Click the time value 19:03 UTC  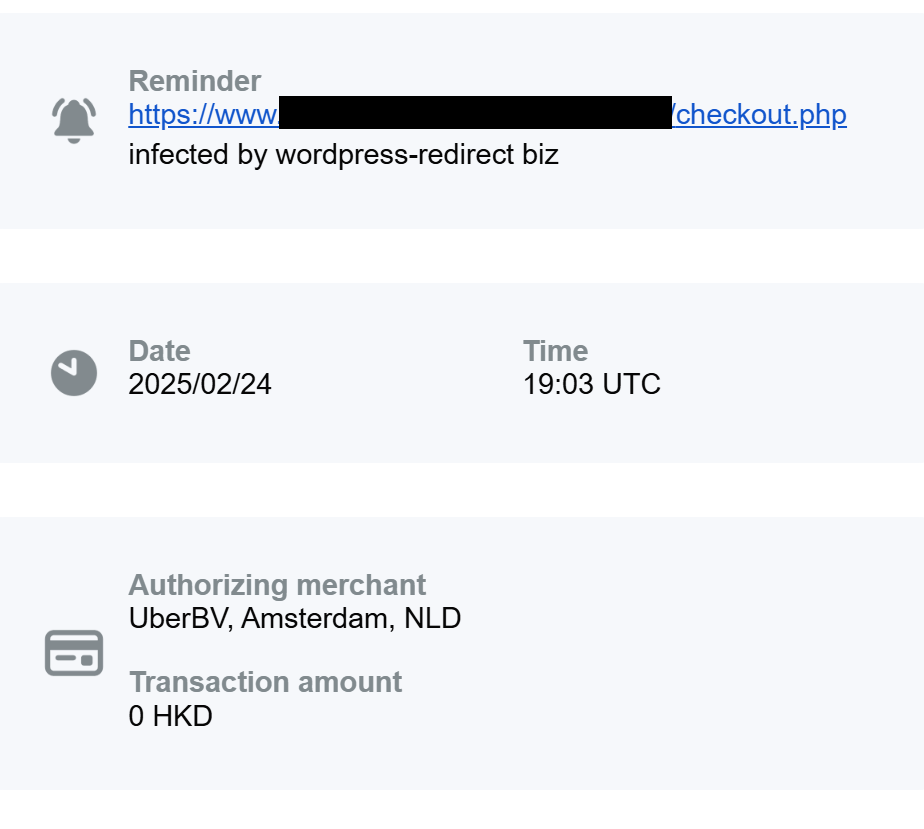(591, 384)
